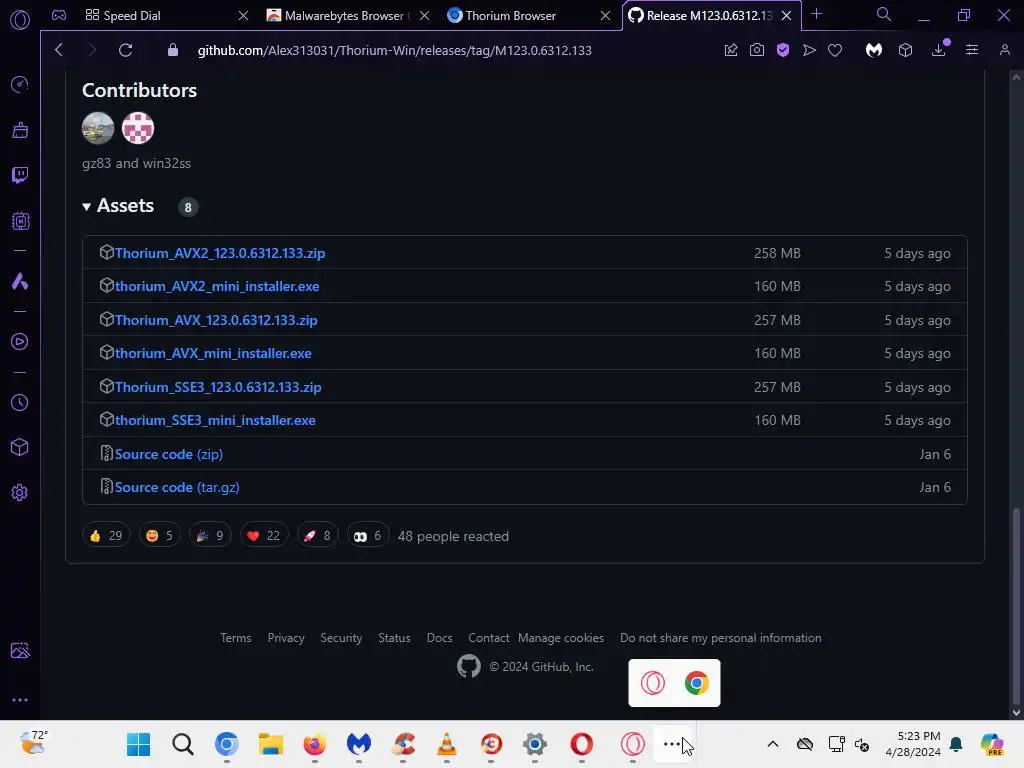Image resolution: width=1024 pixels, height=768 pixels.
Task: Open the GX Control sidebar icon
Action: pos(20,84)
